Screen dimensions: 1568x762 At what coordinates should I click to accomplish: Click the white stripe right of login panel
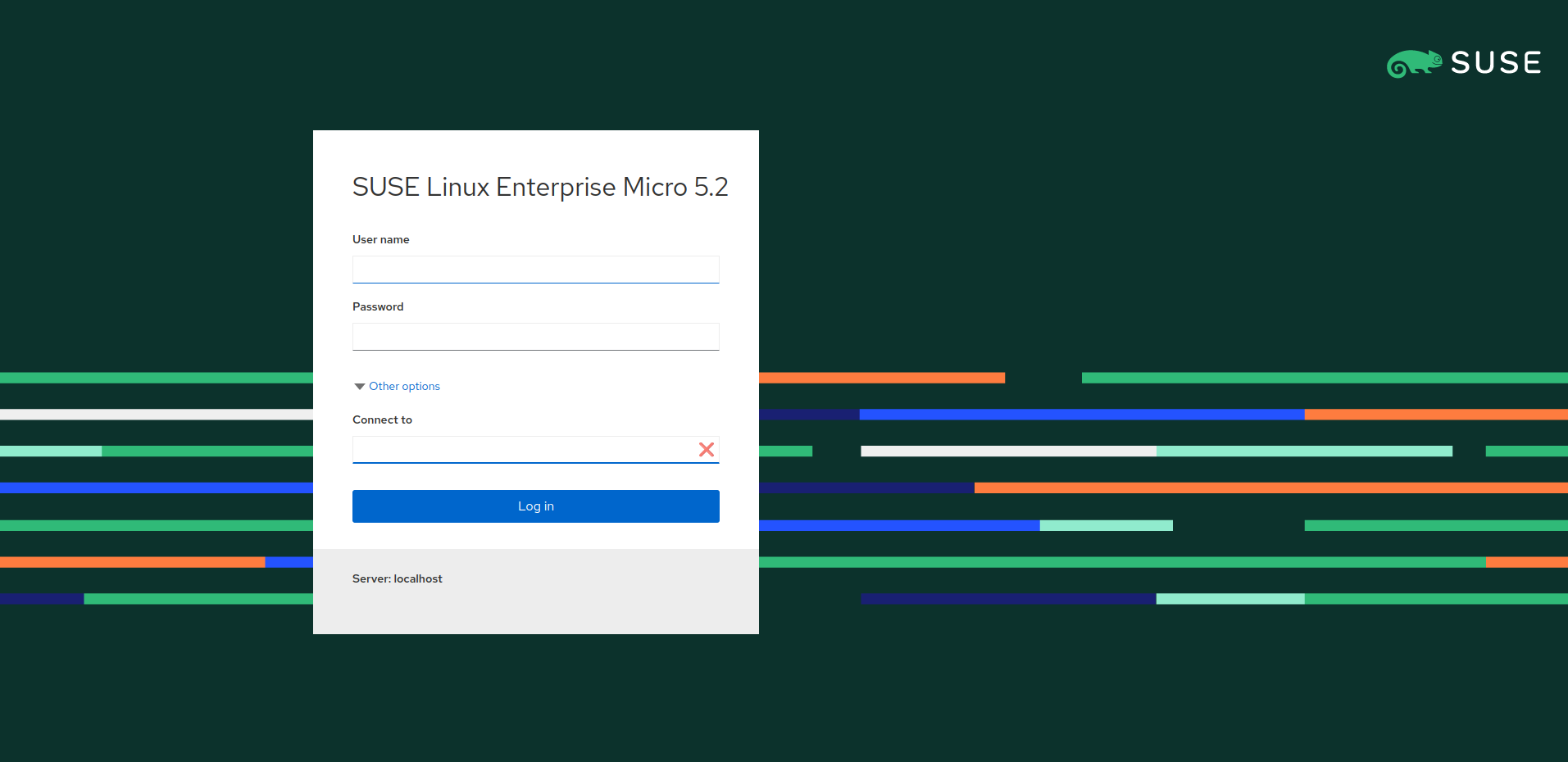[x=1008, y=451]
